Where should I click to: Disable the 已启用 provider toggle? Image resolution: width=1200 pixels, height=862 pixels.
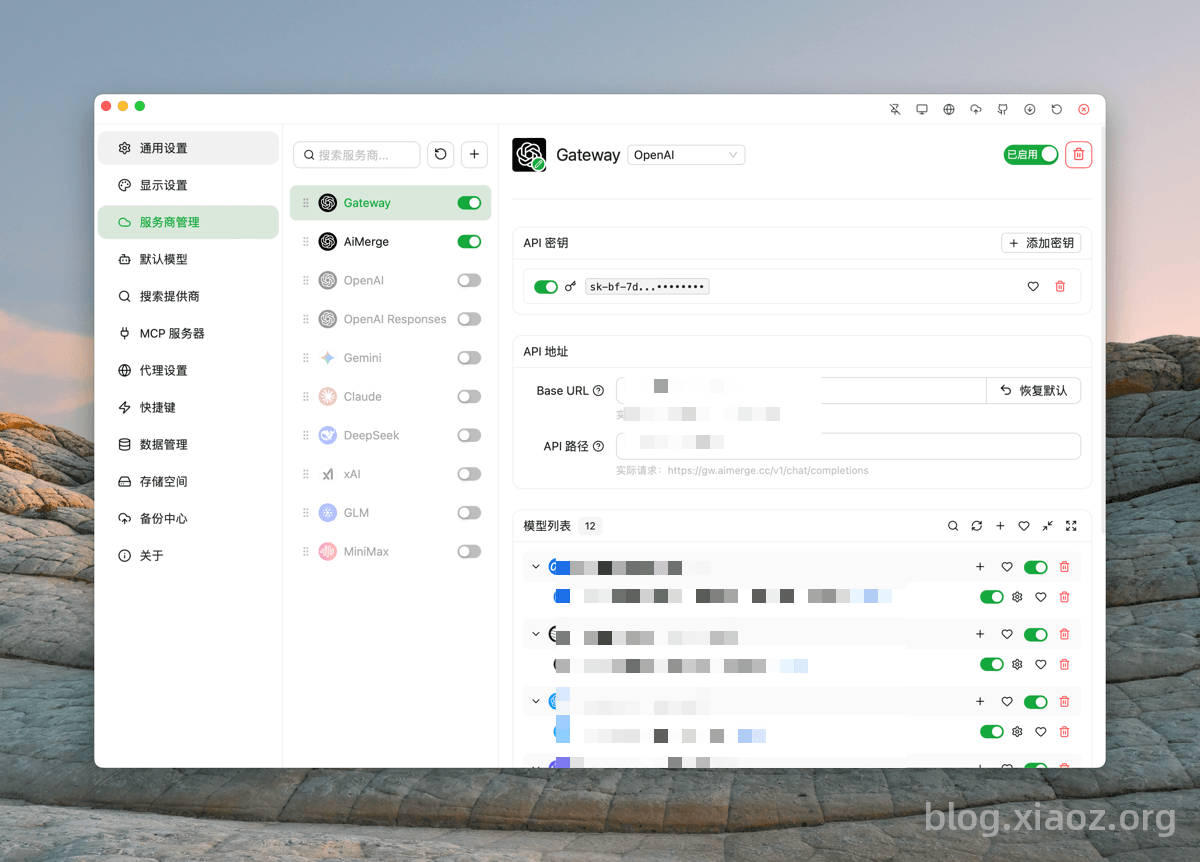tap(1031, 154)
